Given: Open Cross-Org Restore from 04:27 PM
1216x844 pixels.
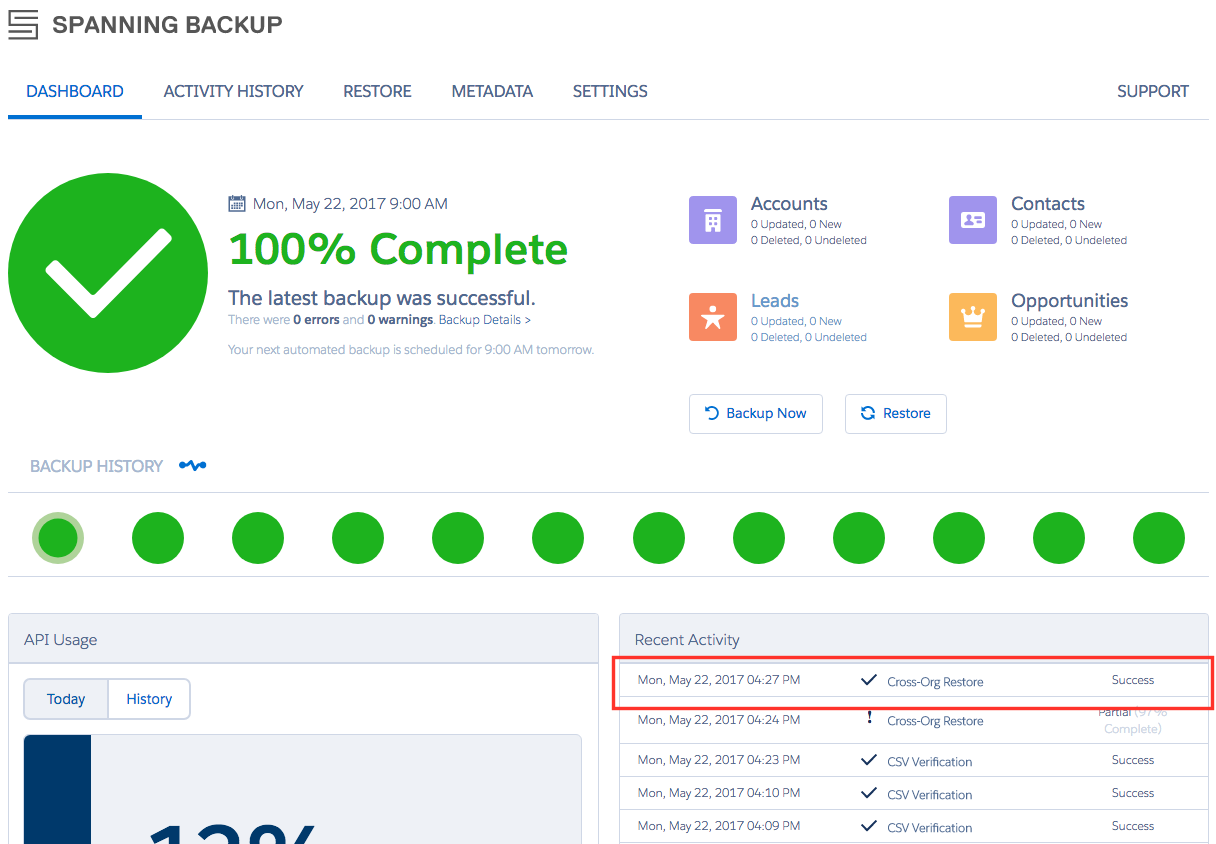Looking at the screenshot, I should coord(935,682).
